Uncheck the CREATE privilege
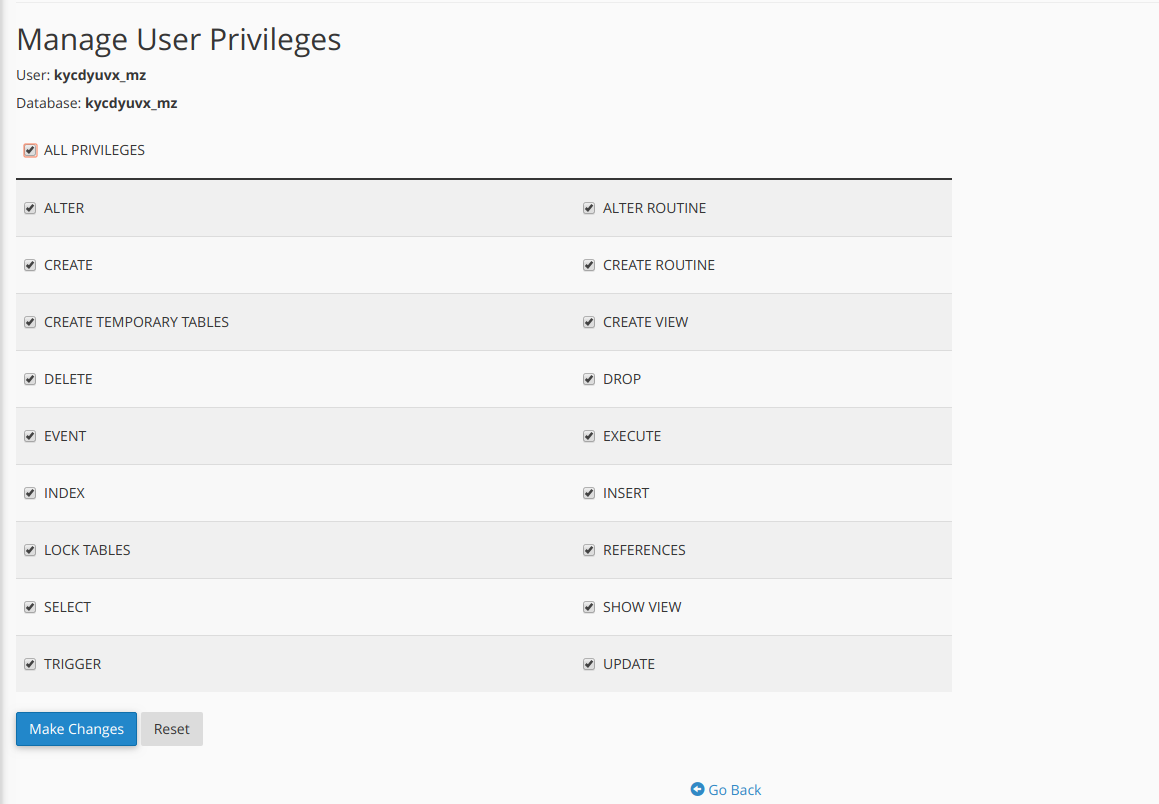Viewport: 1159px width, 804px height. (x=30, y=265)
